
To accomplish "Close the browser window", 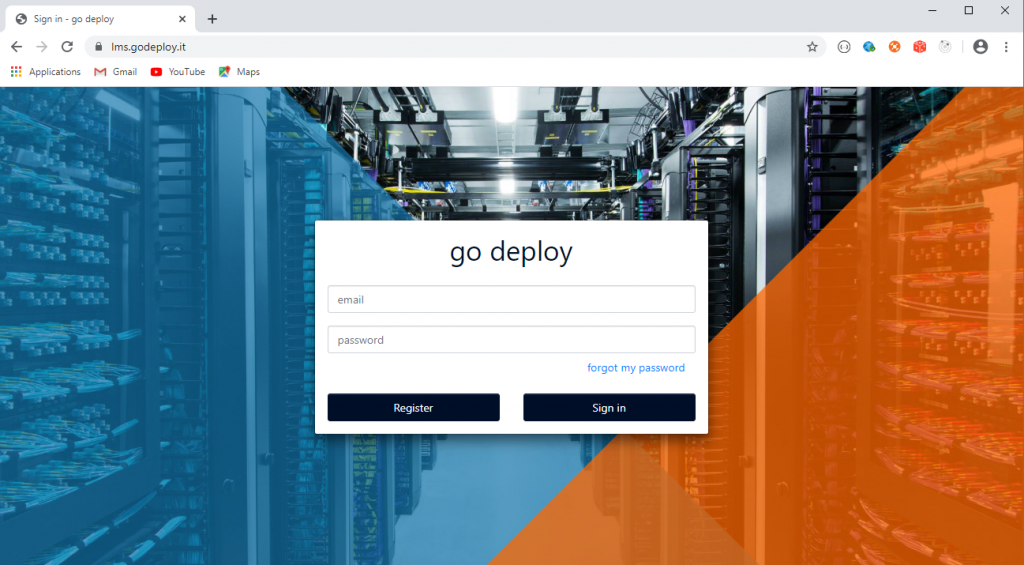I will (x=1005, y=10).
